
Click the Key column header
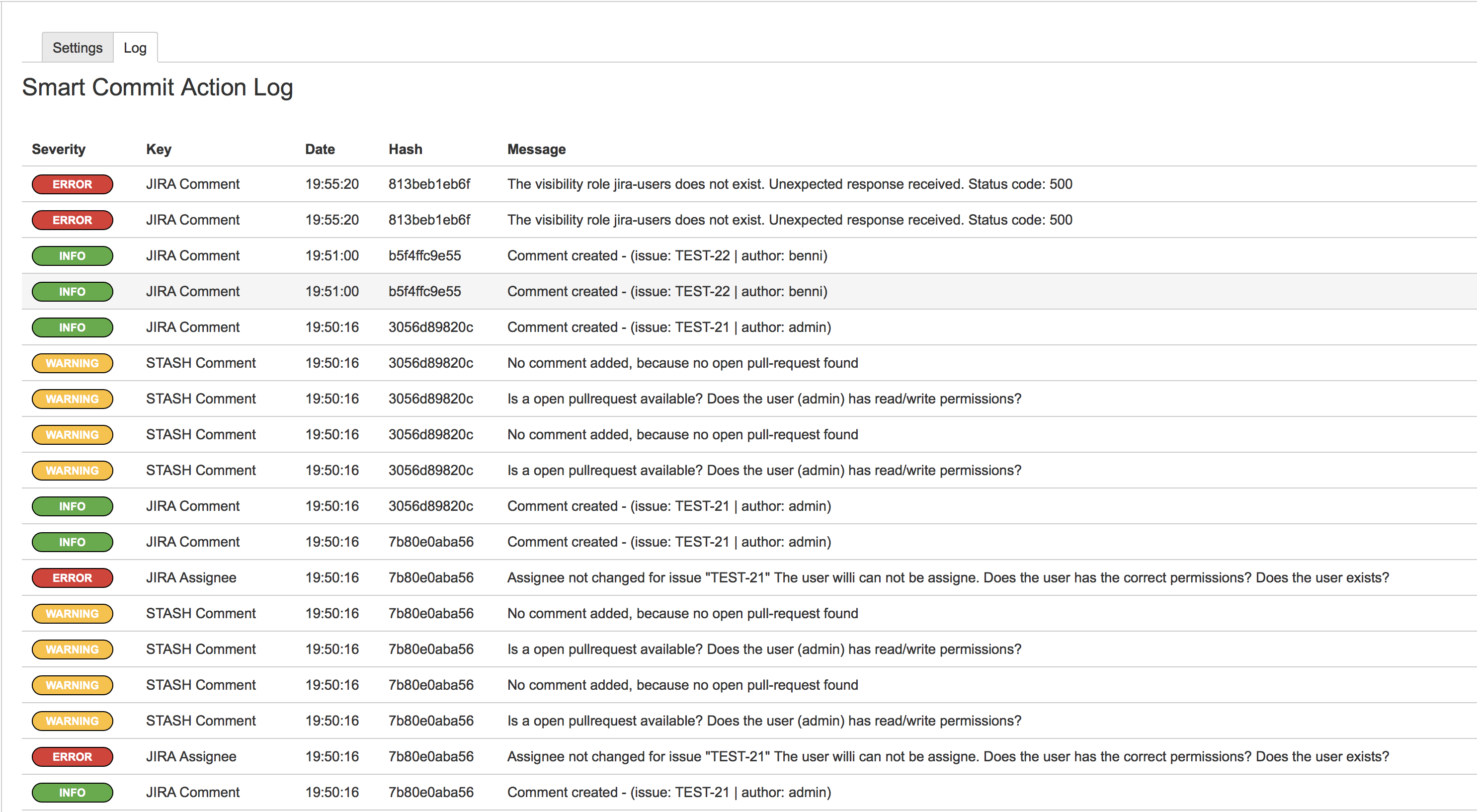click(x=158, y=149)
